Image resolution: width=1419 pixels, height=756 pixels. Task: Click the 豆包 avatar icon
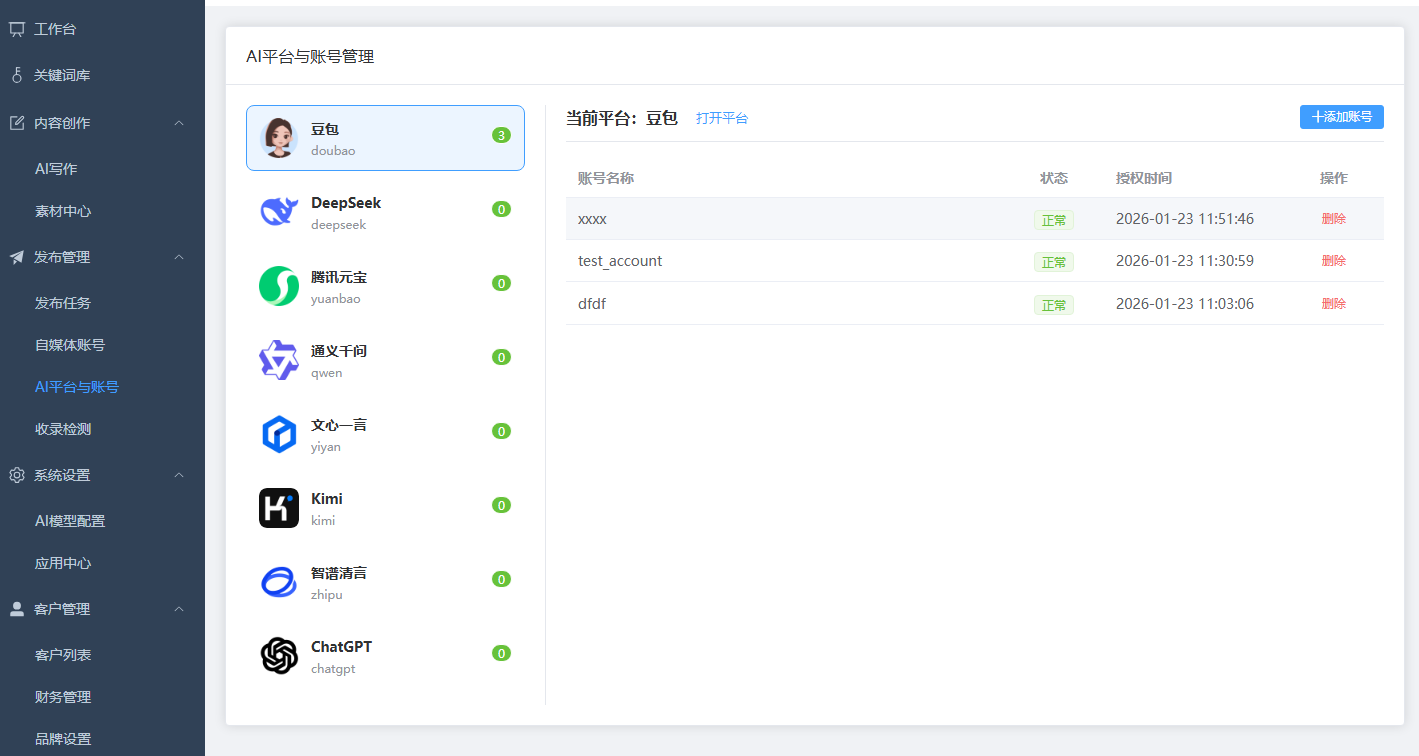[x=279, y=138]
